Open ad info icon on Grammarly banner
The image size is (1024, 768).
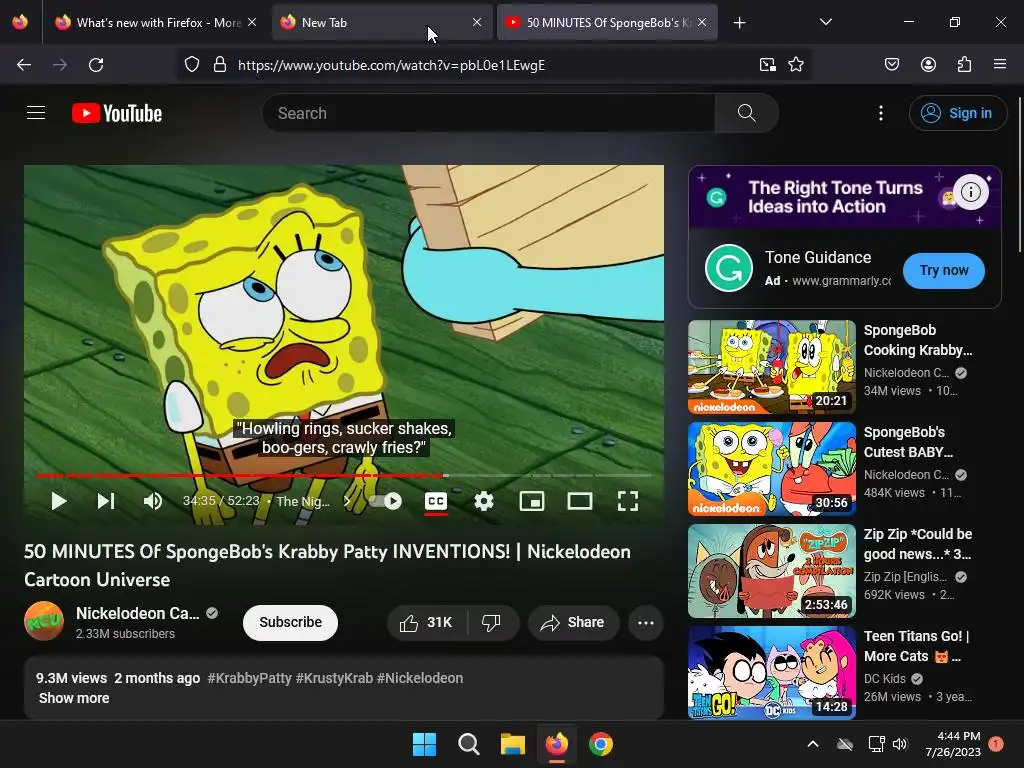click(970, 192)
